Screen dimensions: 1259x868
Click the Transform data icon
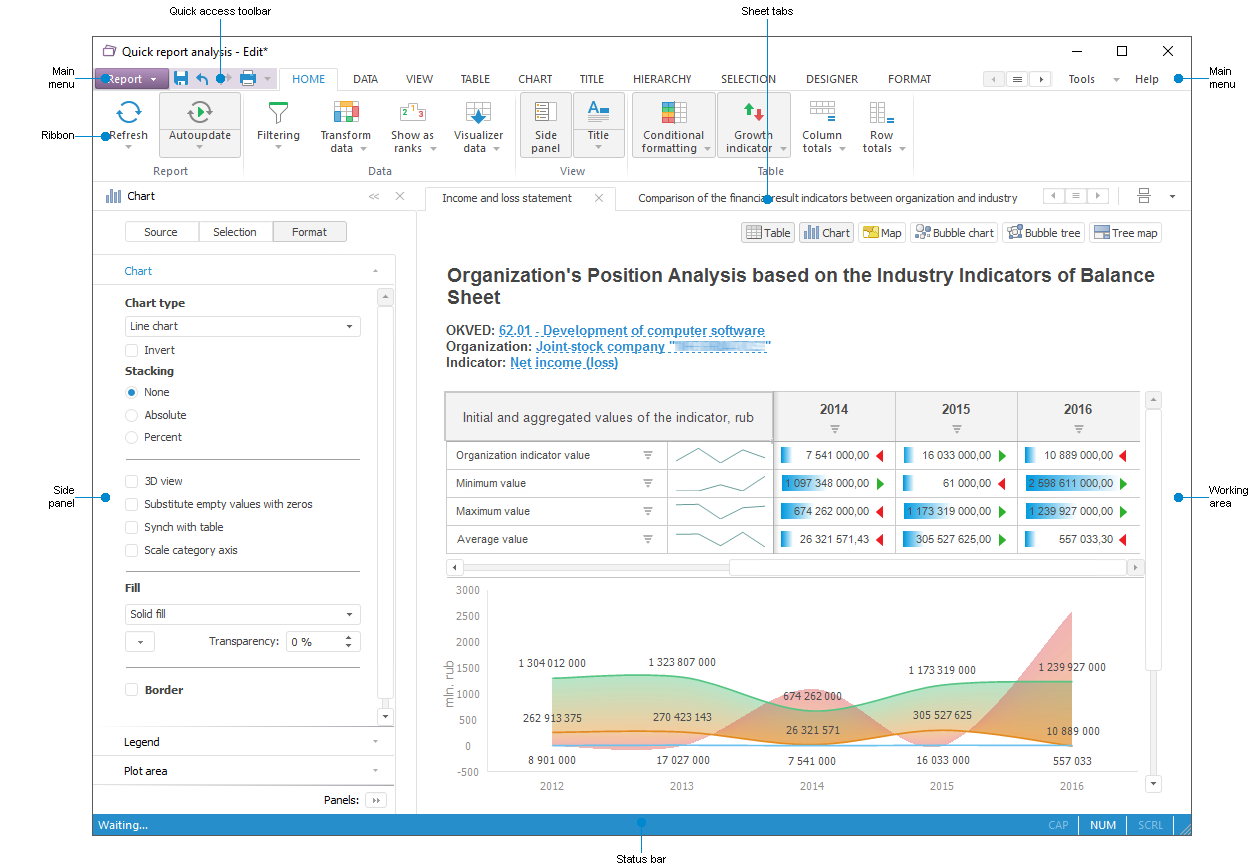point(346,113)
